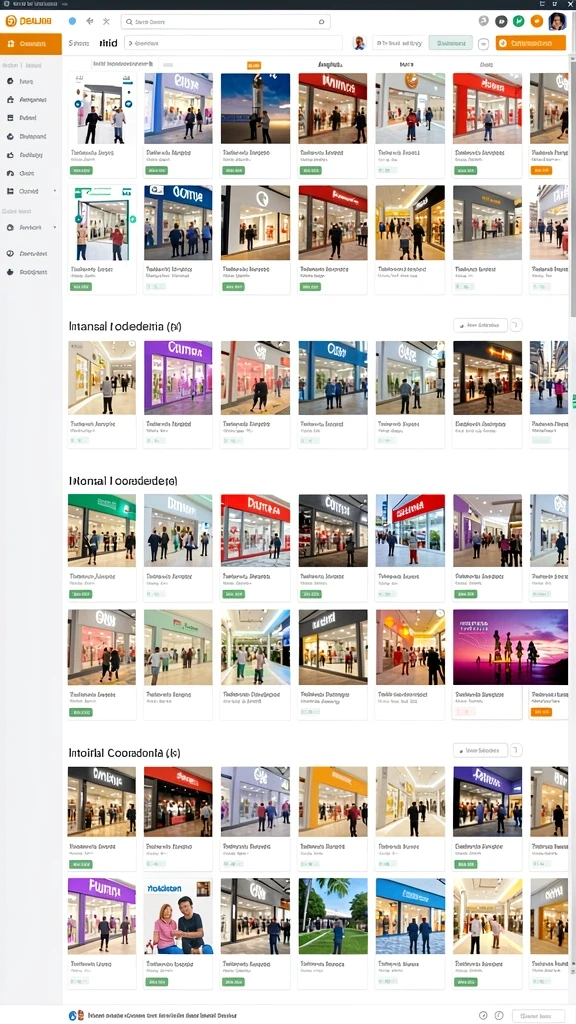Click the house icon in the left sidebar
This screenshot has width=576, height=1024.
coord(10,100)
